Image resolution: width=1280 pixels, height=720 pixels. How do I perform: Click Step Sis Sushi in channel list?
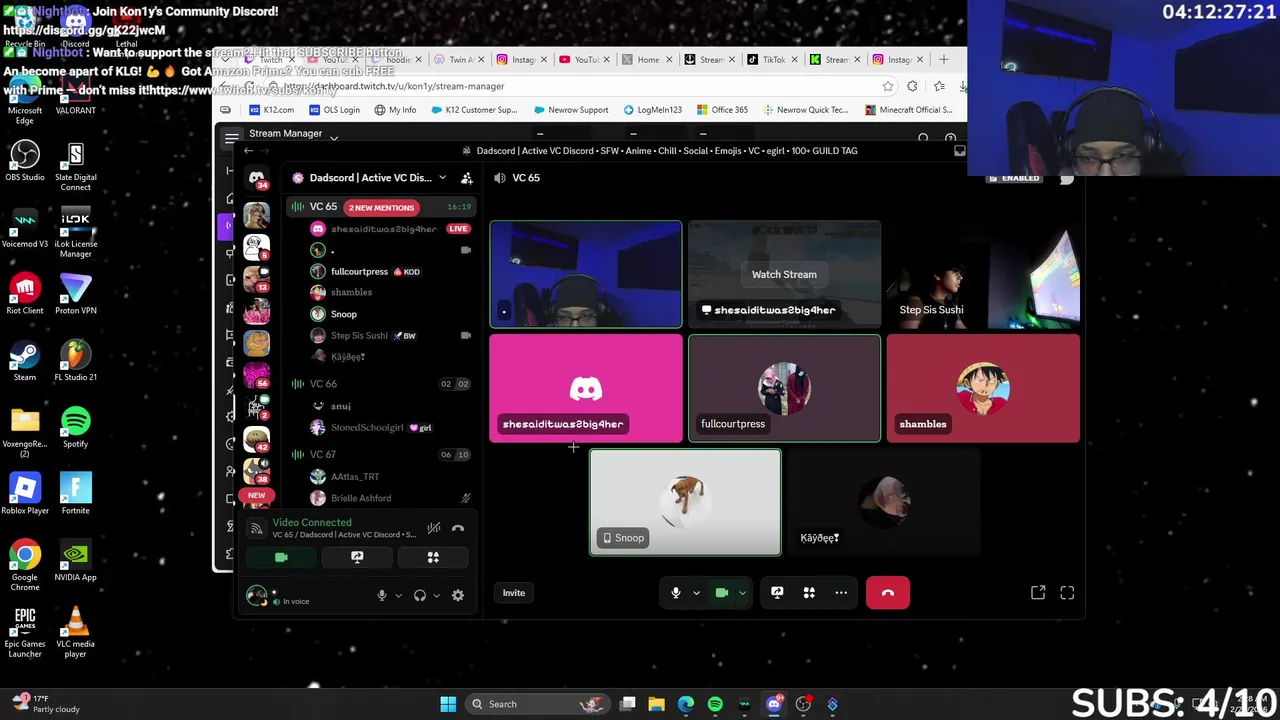(x=359, y=335)
